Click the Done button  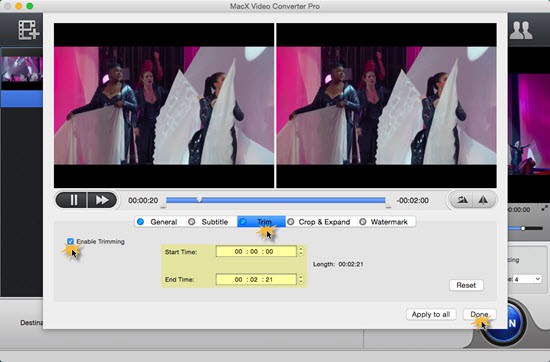point(479,314)
